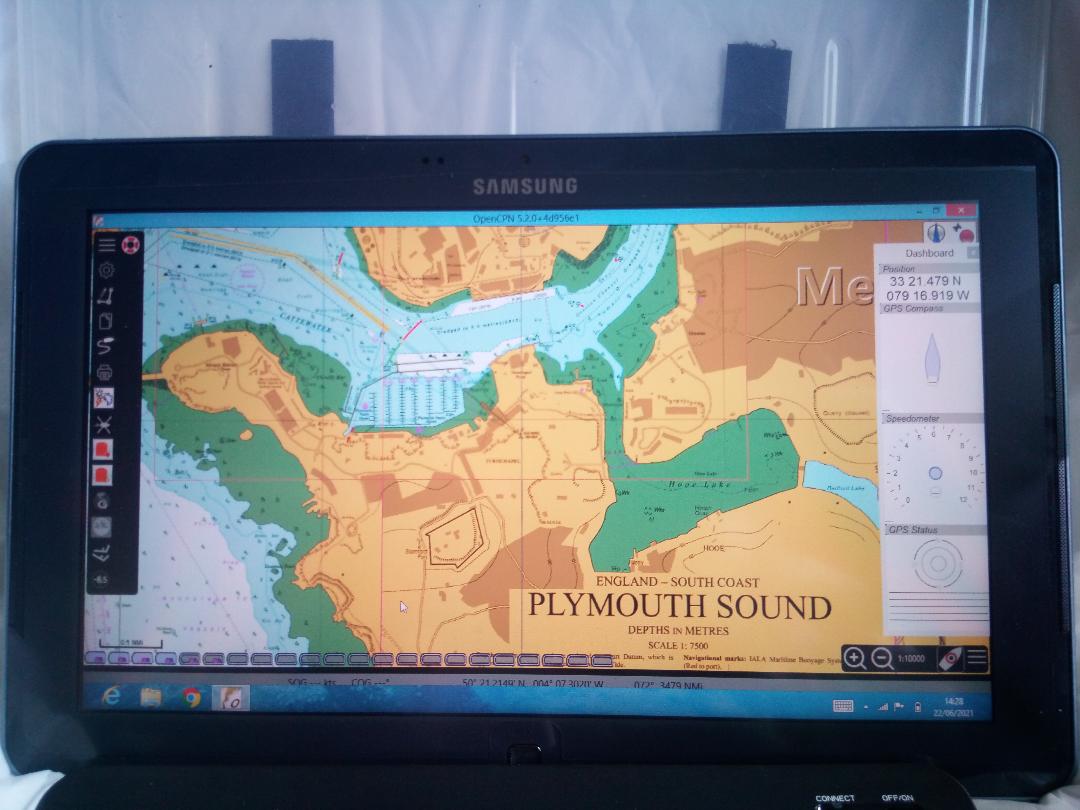Click the compass needle instrument

pyautogui.click(x=932, y=357)
